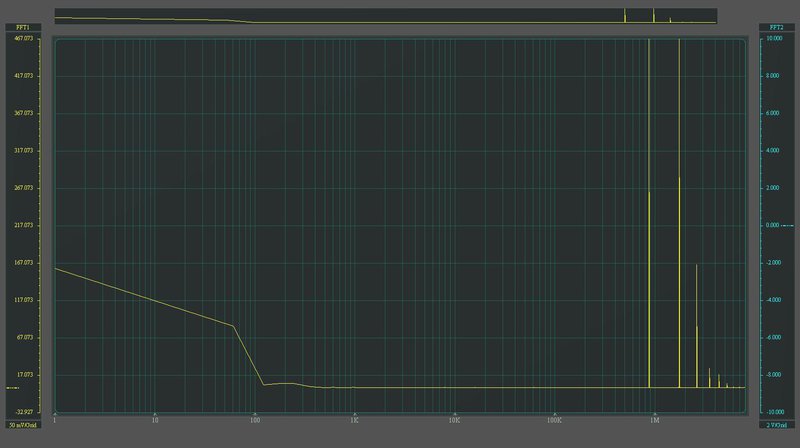Click the 217.073 value on FFT1 axis
Image resolution: width=800 pixels, height=448 pixels.
pyautogui.click(x=25, y=225)
